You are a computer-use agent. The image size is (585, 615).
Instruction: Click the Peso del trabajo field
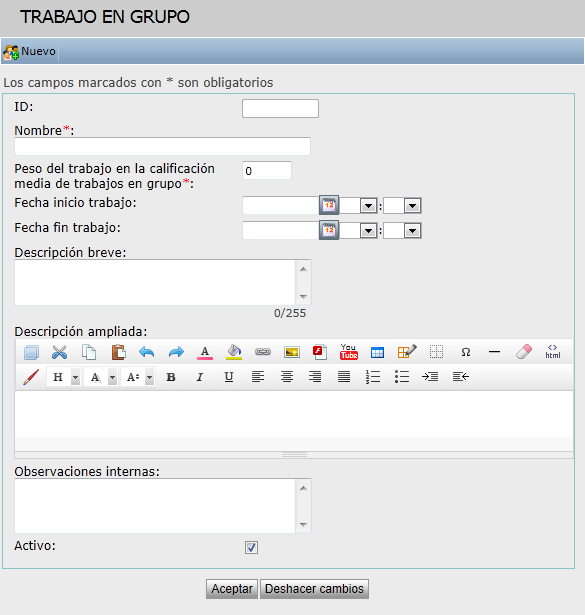pos(267,171)
